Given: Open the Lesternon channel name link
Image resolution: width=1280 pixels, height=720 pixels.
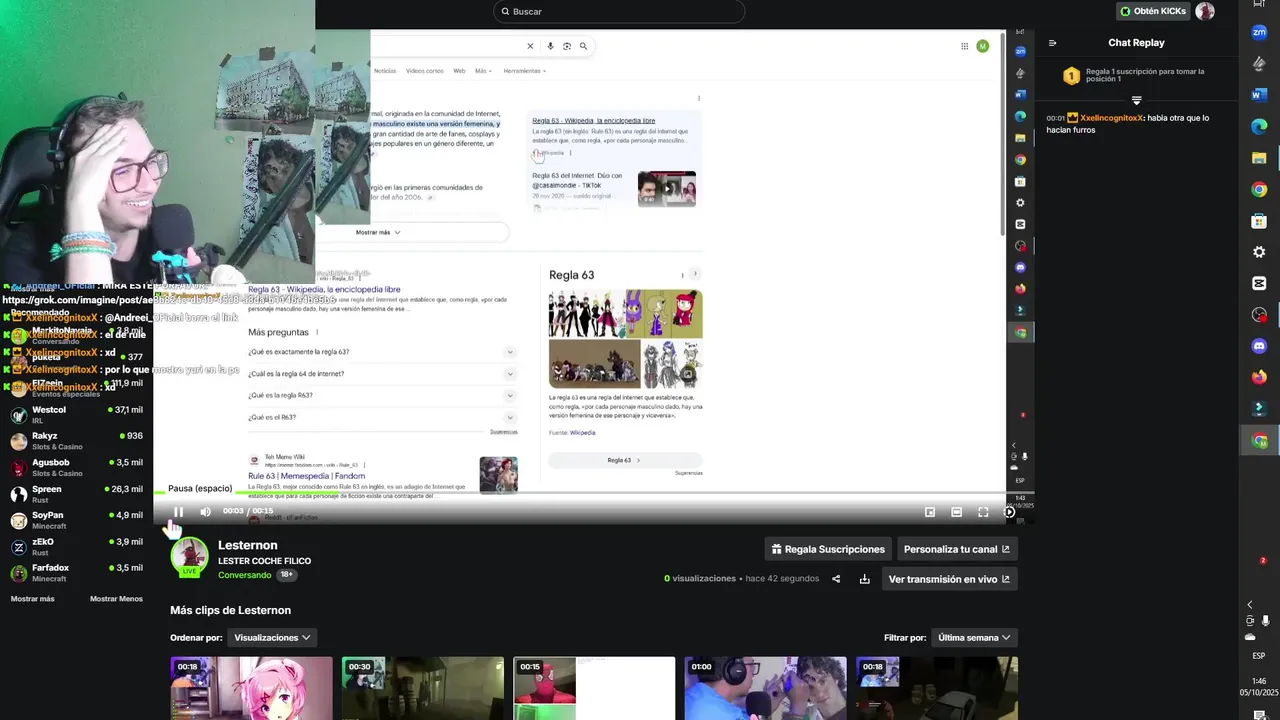Looking at the screenshot, I should (248, 545).
